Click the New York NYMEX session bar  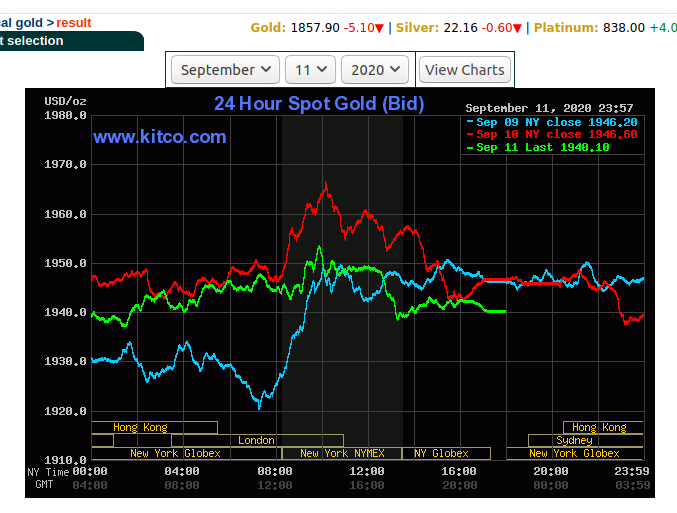341,453
